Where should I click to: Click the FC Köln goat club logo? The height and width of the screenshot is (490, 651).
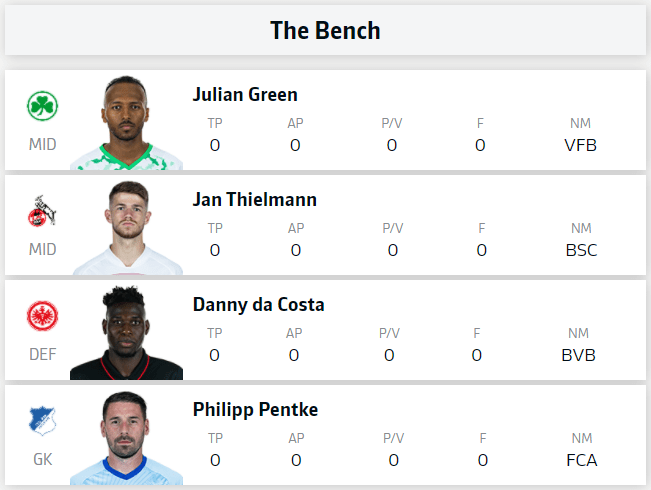click(x=42, y=211)
